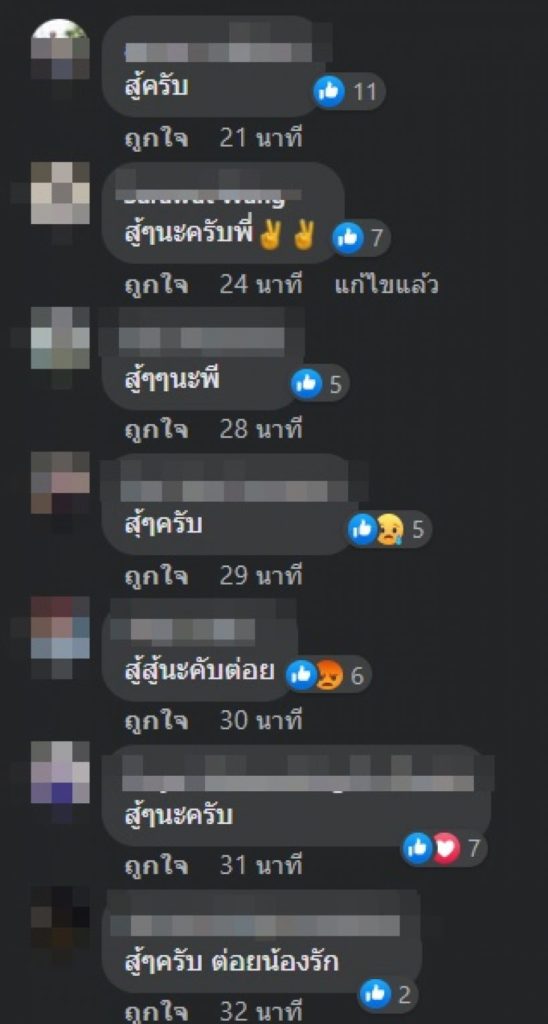Image resolution: width=548 pixels, height=1024 pixels.
Task: Open avatar of the "สู้ๆๆนะพี่" commenter
Action: (60, 338)
